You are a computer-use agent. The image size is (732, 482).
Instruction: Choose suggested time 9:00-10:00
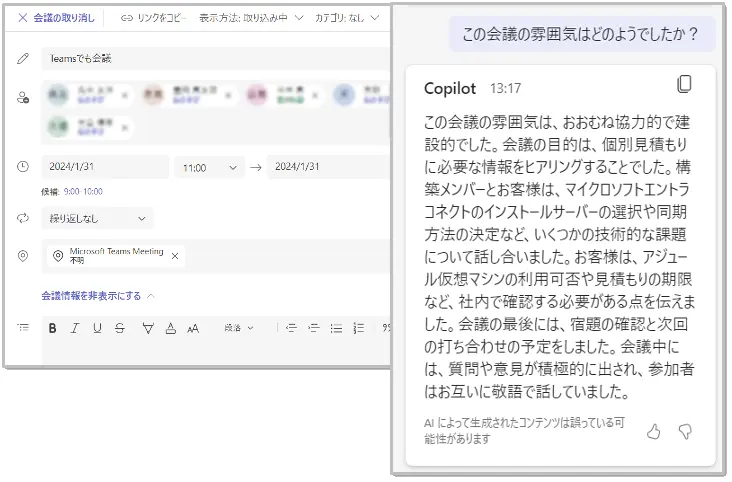coord(83,191)
